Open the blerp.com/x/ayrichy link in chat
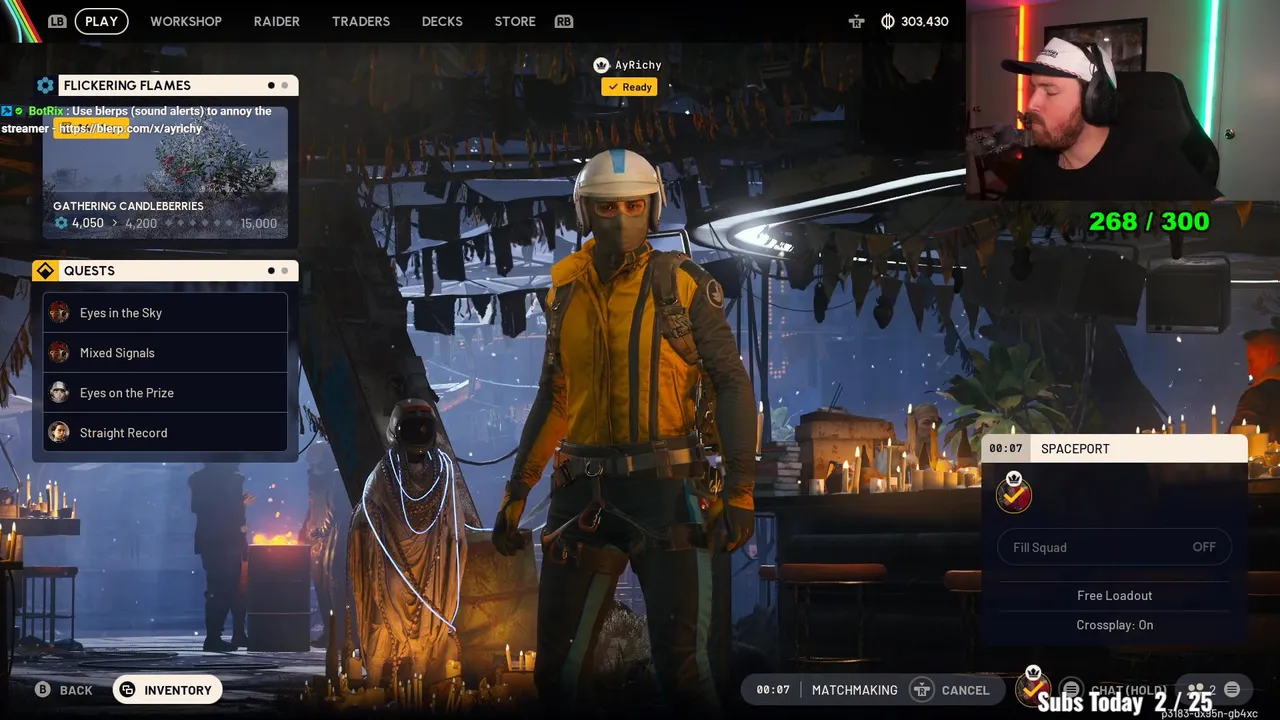 coord(130,128)
